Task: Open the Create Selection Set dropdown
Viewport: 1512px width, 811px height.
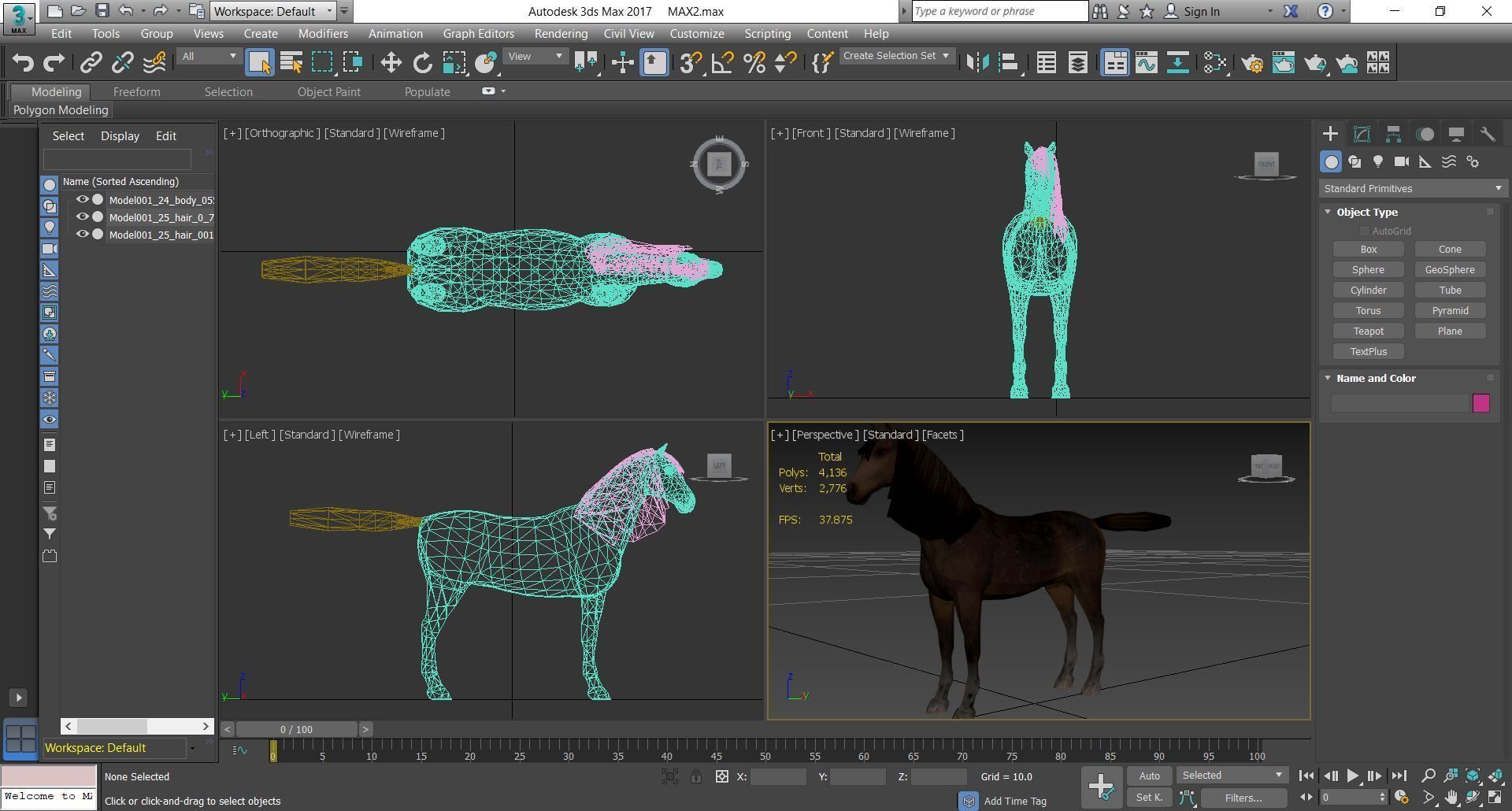Action: [x=896, y=56]
